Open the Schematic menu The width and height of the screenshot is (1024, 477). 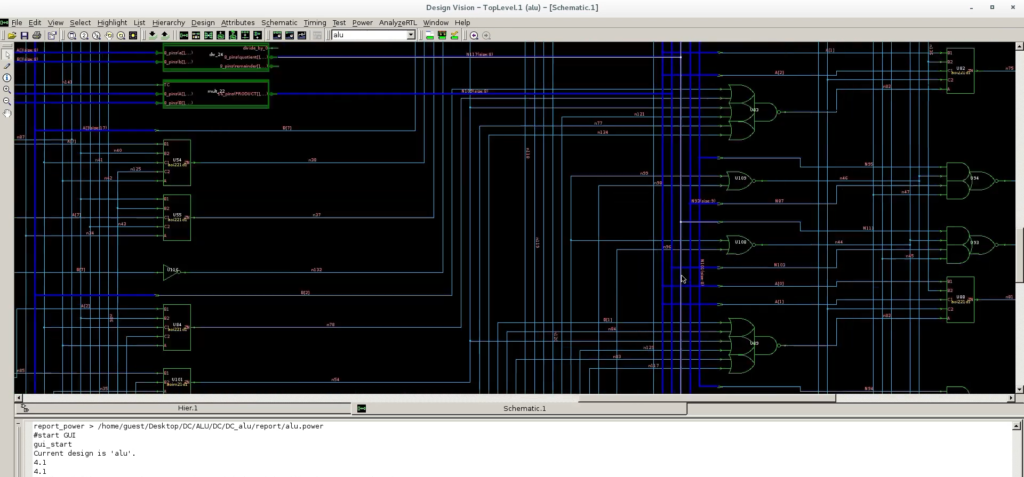pyautogui.click(x=279, y=22)
